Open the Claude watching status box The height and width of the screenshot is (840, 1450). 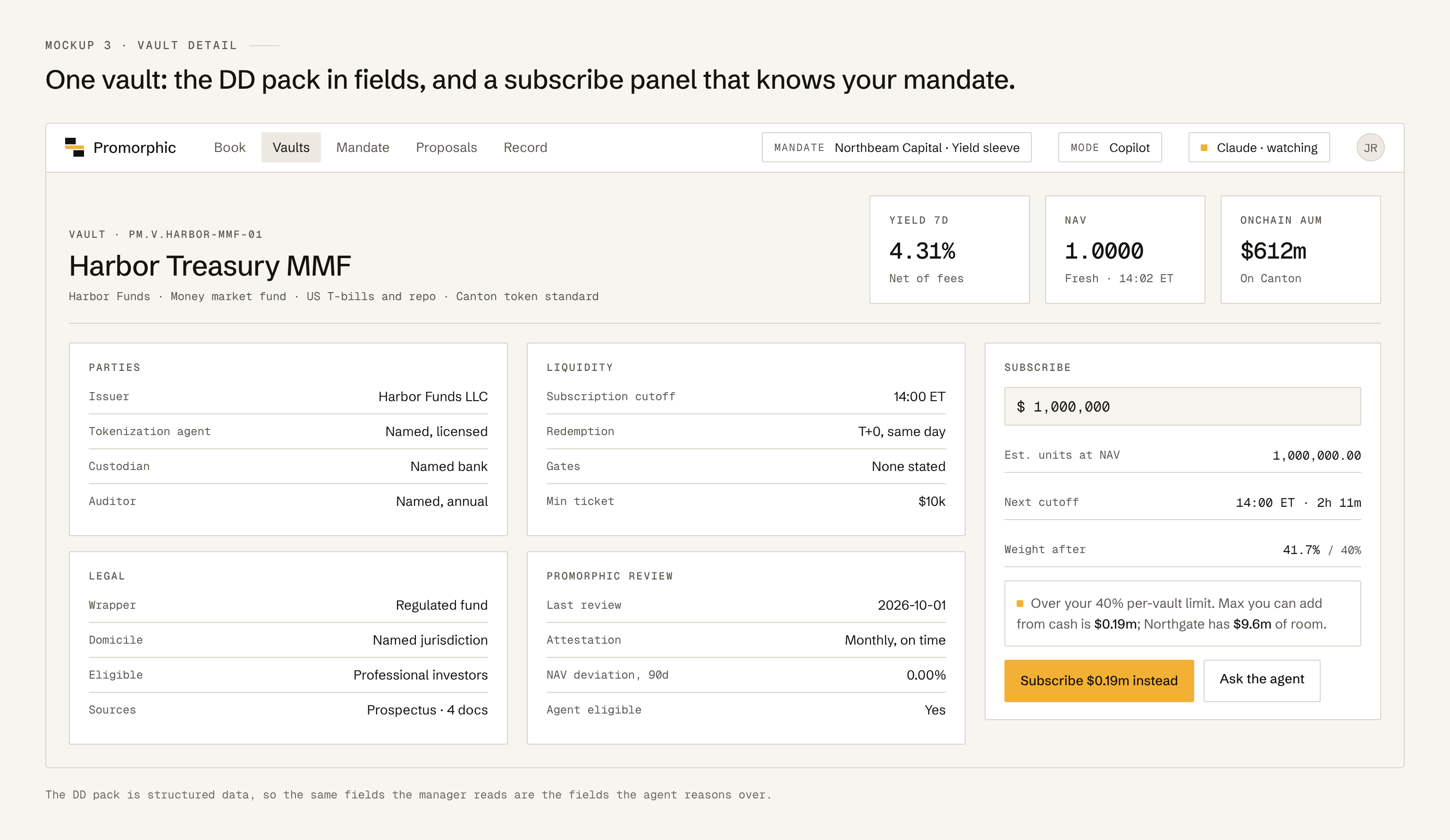(1259, 147)
